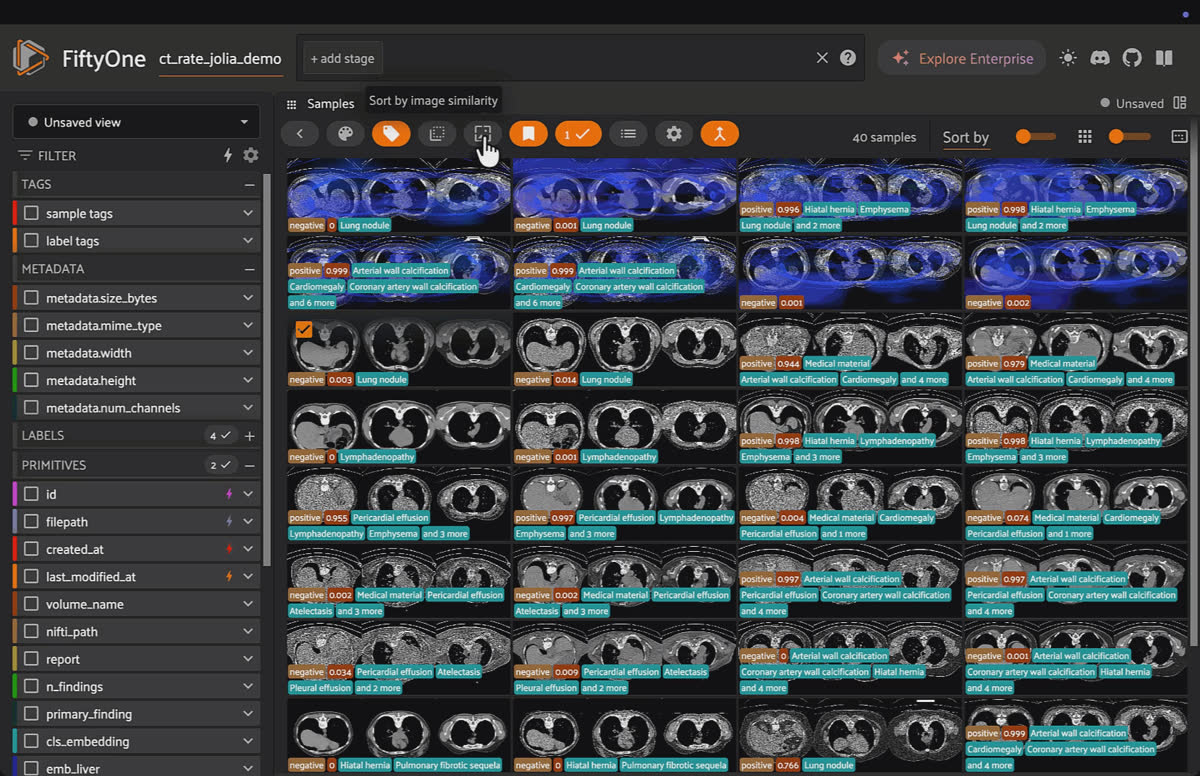Open the GitHub icon link
Screen dimensions: 1200x776
point(1132,58)
